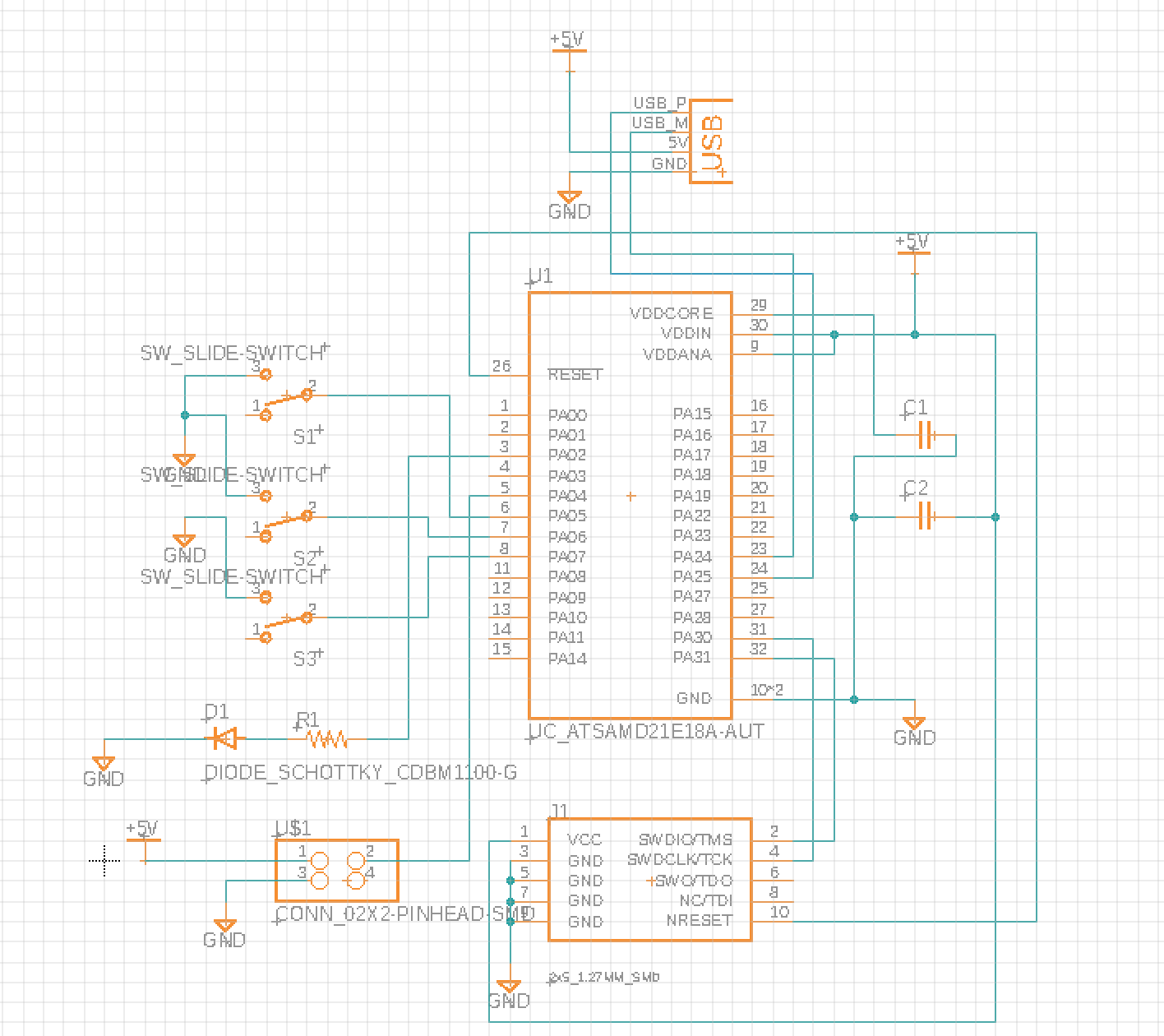
Task: Click the PA31 pin label
Action: point(692,657)
